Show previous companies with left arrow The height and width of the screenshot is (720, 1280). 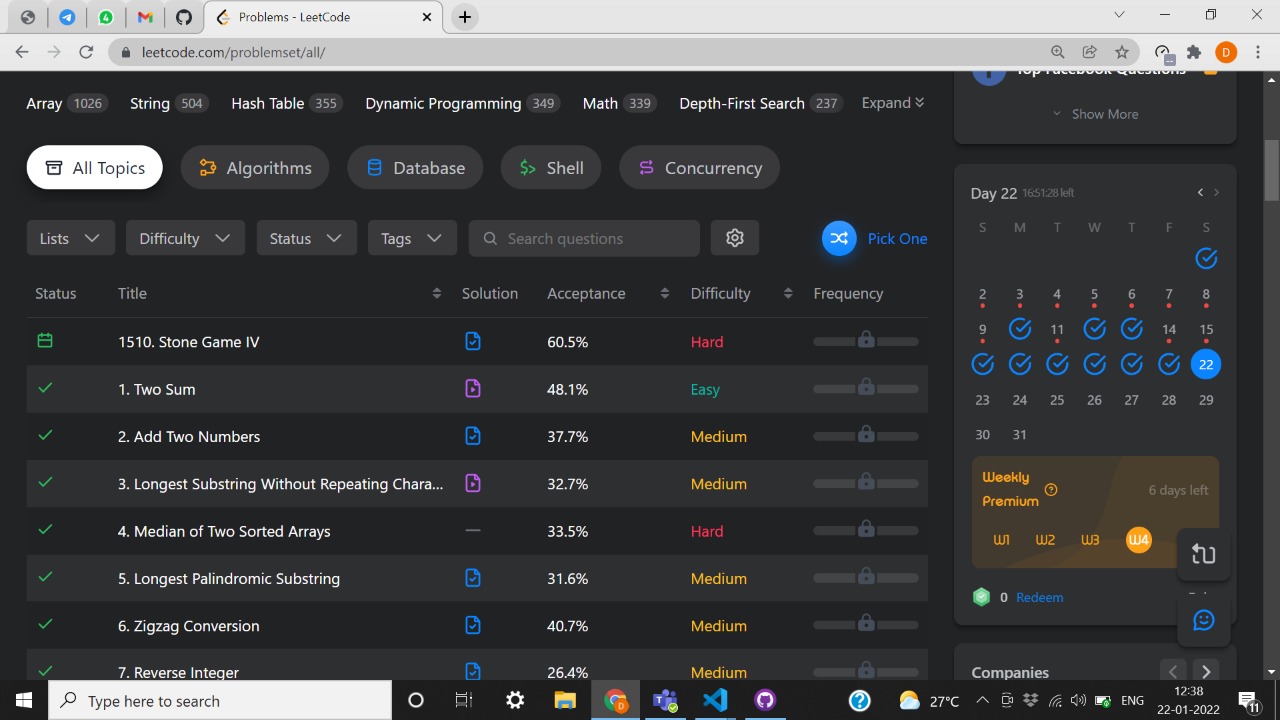coord(1173,672)
